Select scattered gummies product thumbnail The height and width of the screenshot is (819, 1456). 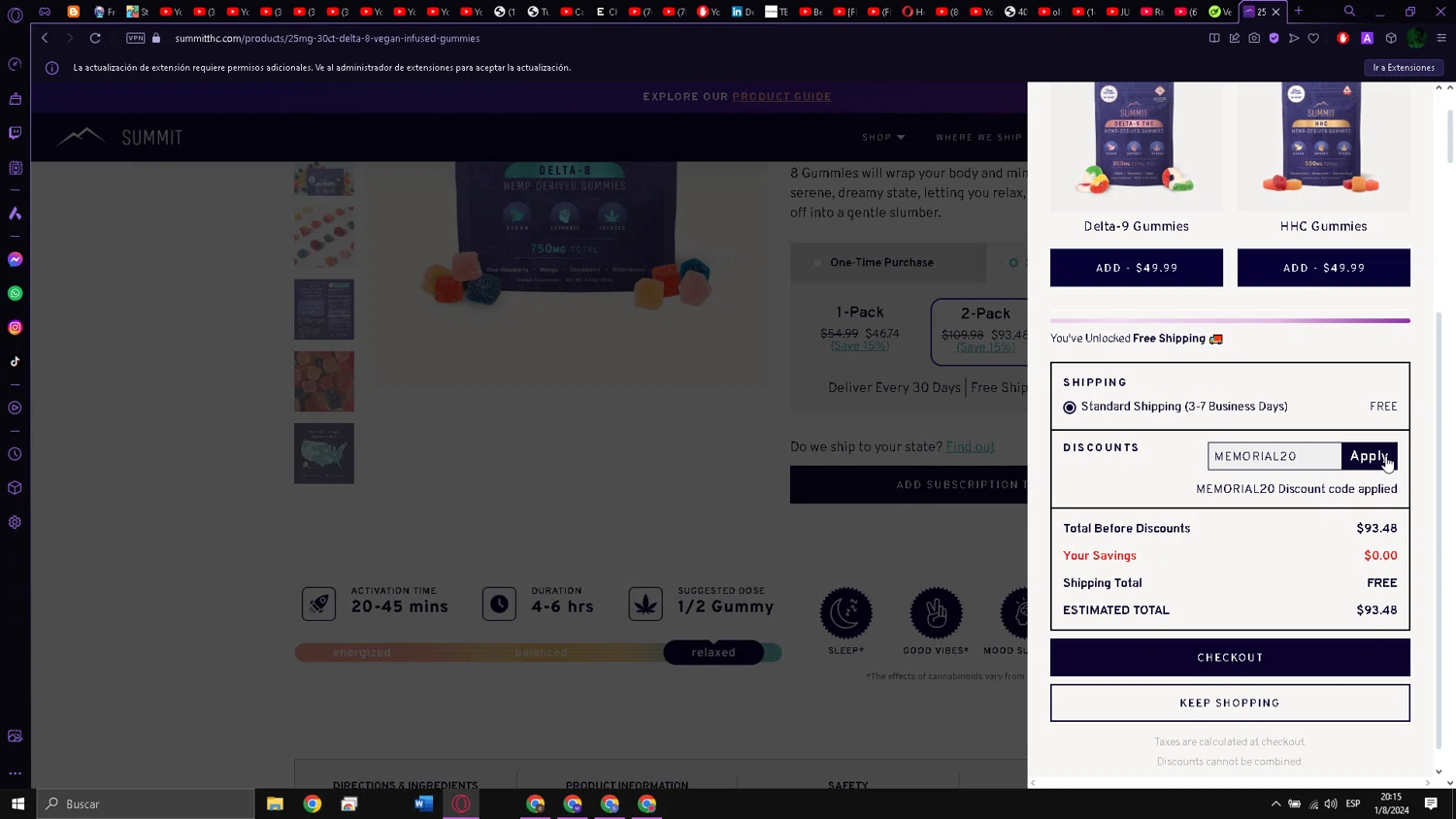point(324,237)
